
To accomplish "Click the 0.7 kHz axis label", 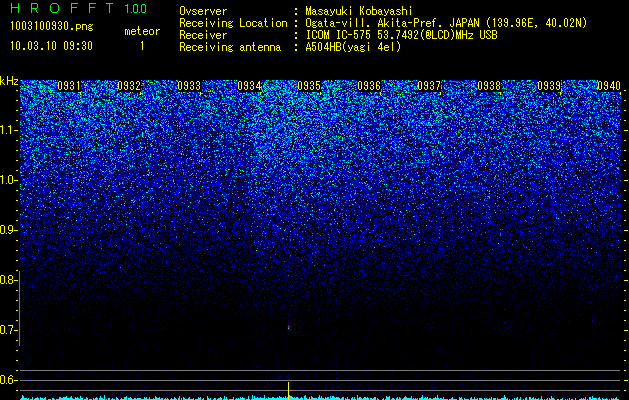I will (7, 330).
